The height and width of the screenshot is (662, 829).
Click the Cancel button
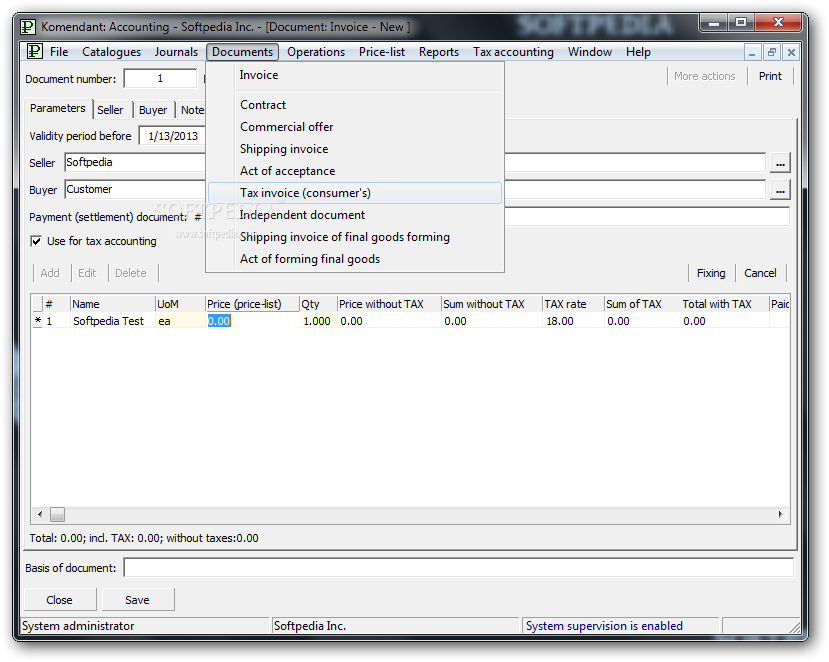tap(760, 273)
